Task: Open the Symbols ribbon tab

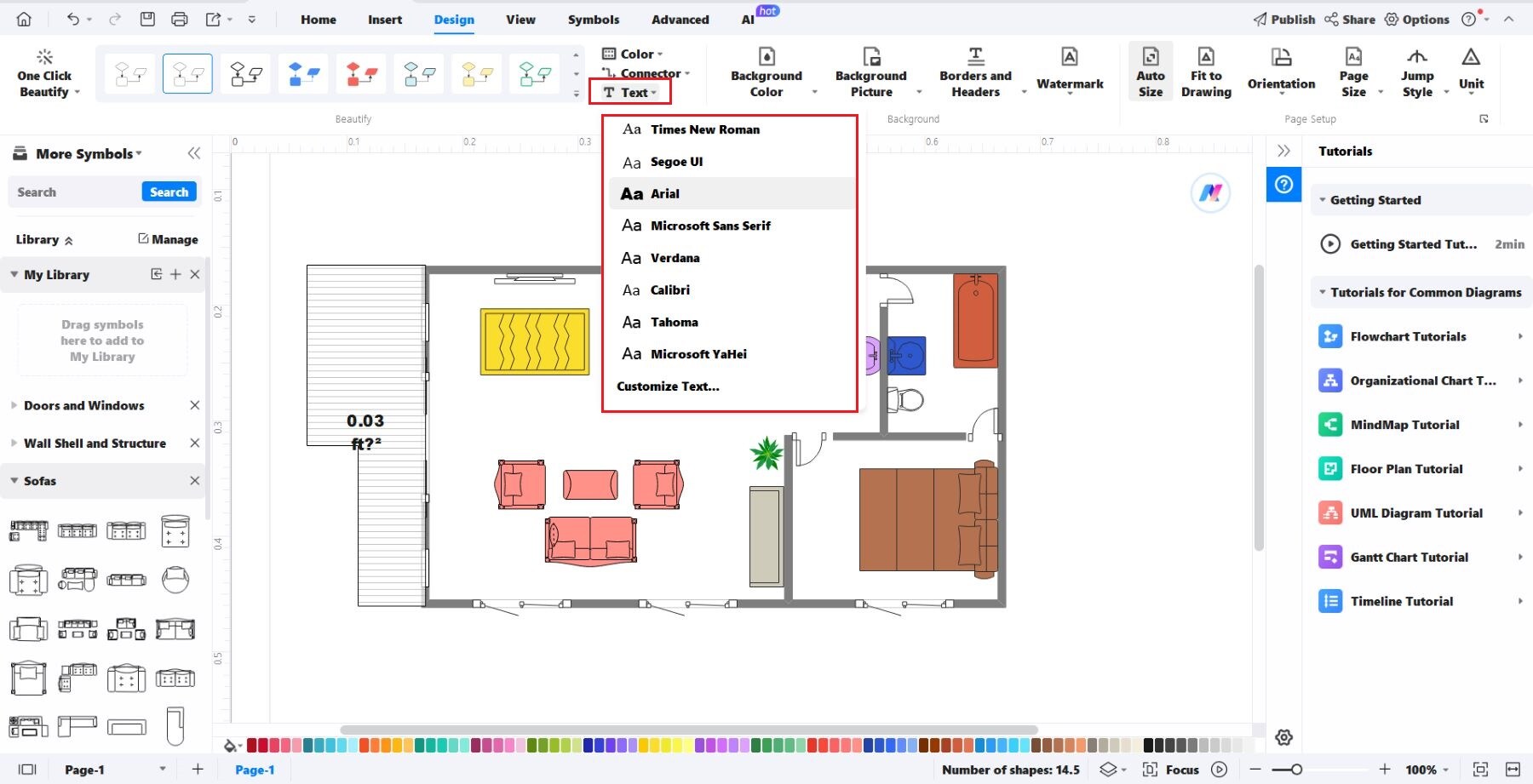Action: pyautogui.click(x=594, y=20)
